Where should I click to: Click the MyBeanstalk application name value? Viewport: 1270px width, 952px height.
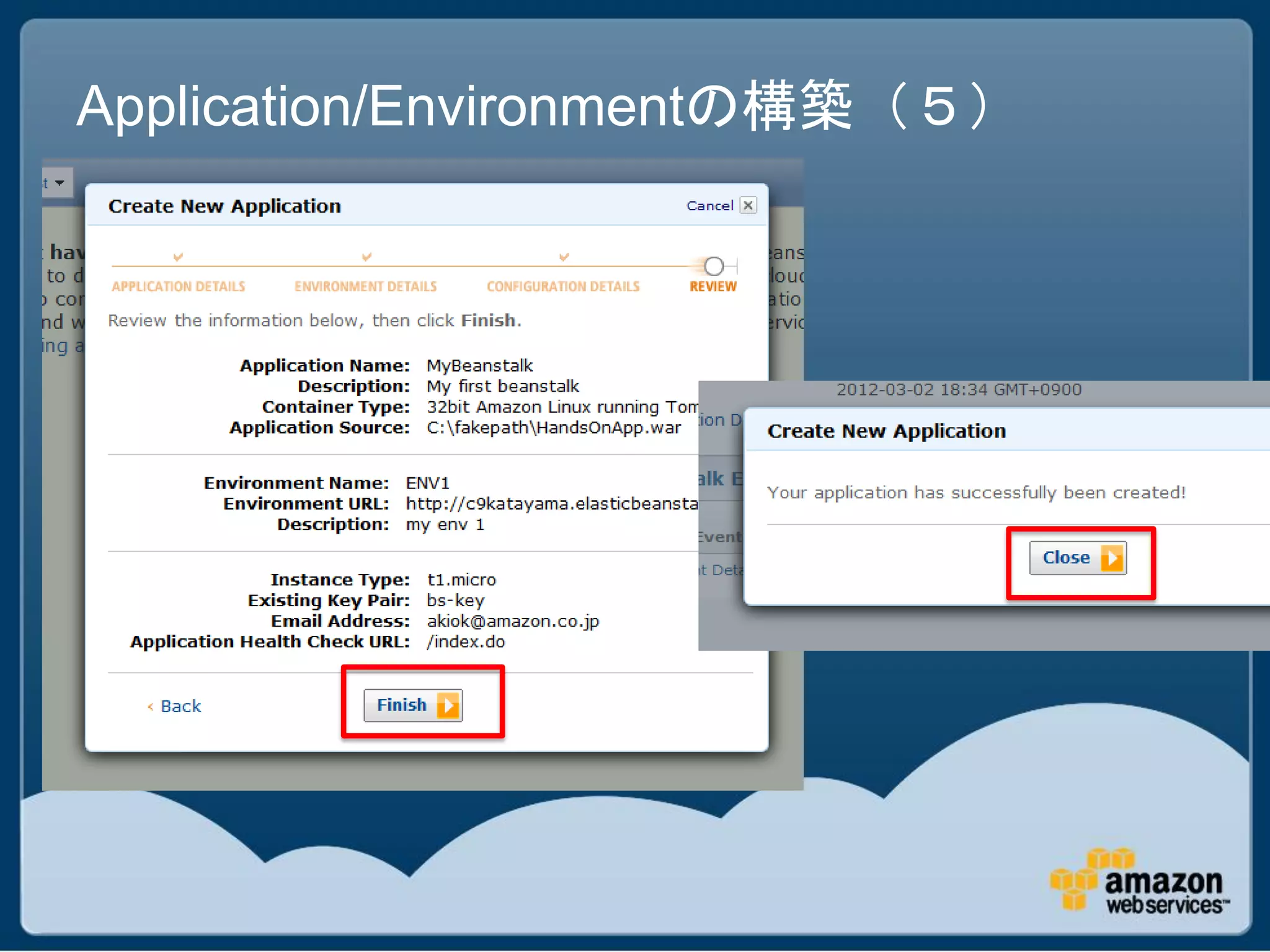479,366
